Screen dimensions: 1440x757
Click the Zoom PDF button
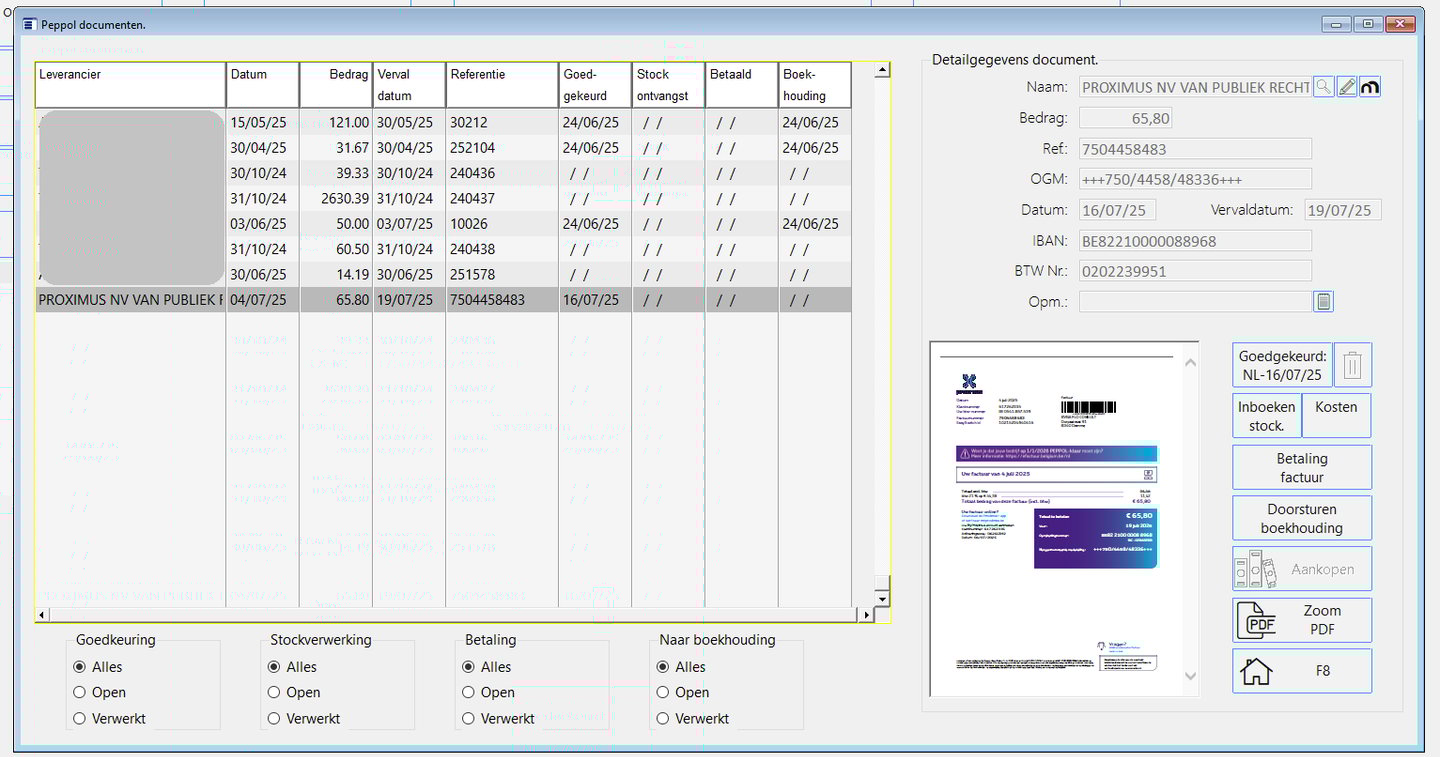coord(1302,620)
